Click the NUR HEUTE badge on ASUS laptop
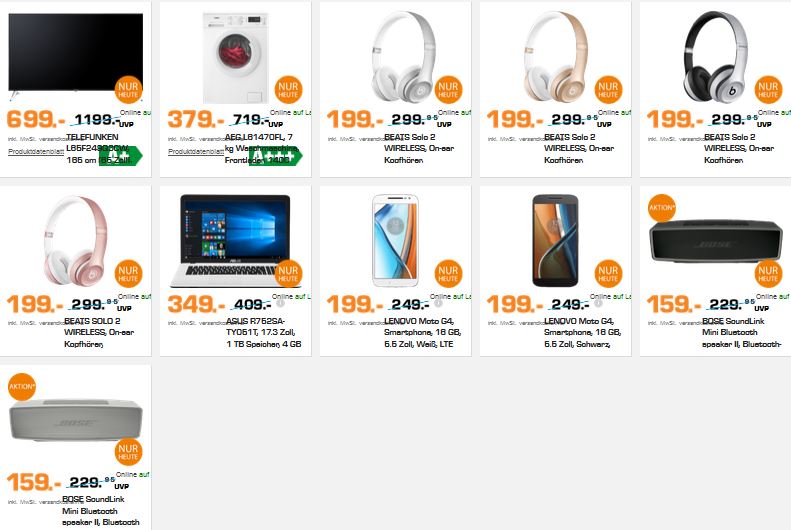The image size is (791, 530). pyautogui.click(x=288, y=274)
